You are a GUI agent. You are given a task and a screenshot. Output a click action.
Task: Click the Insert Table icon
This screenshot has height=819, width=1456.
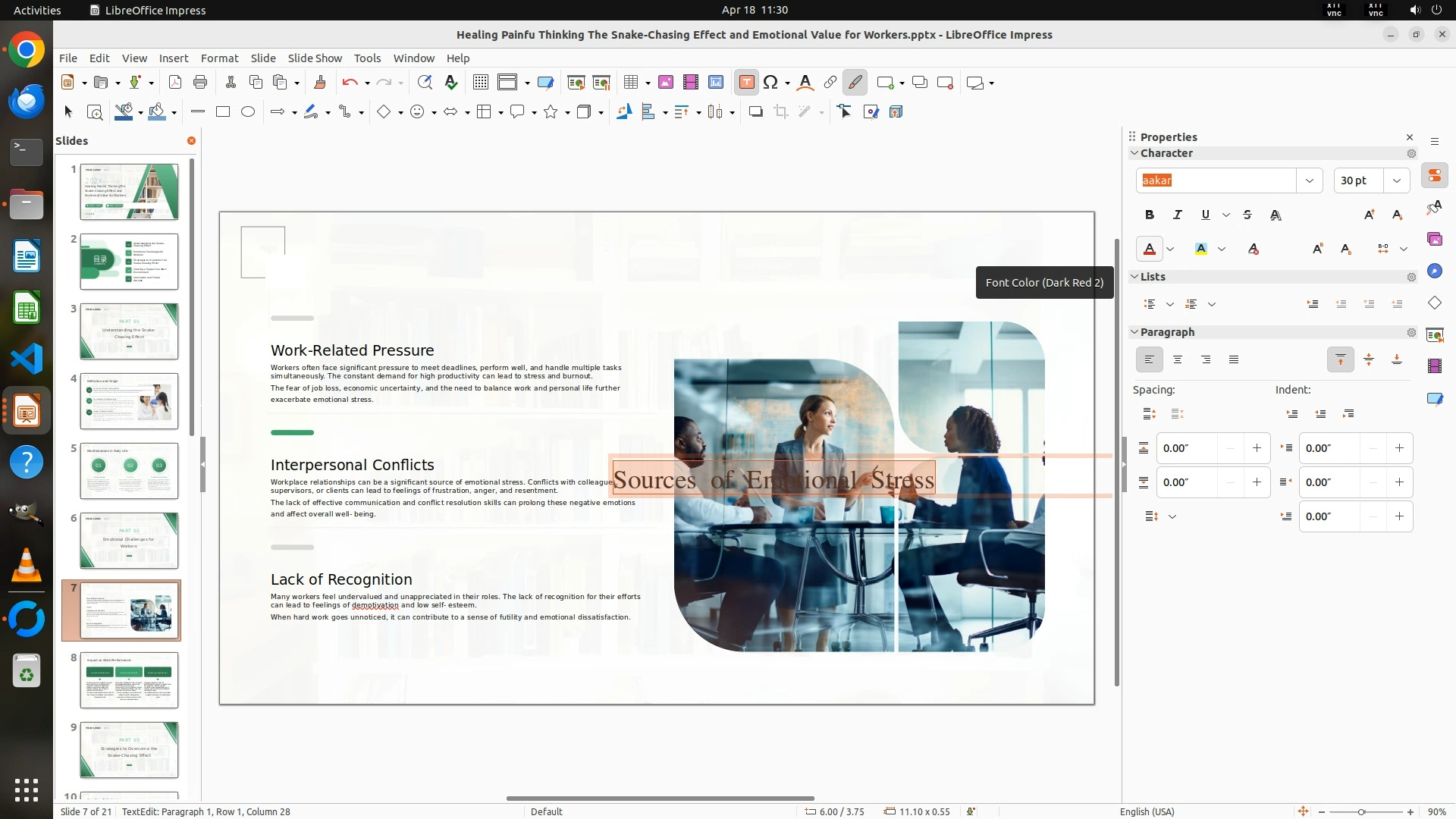tap(630, 83)
